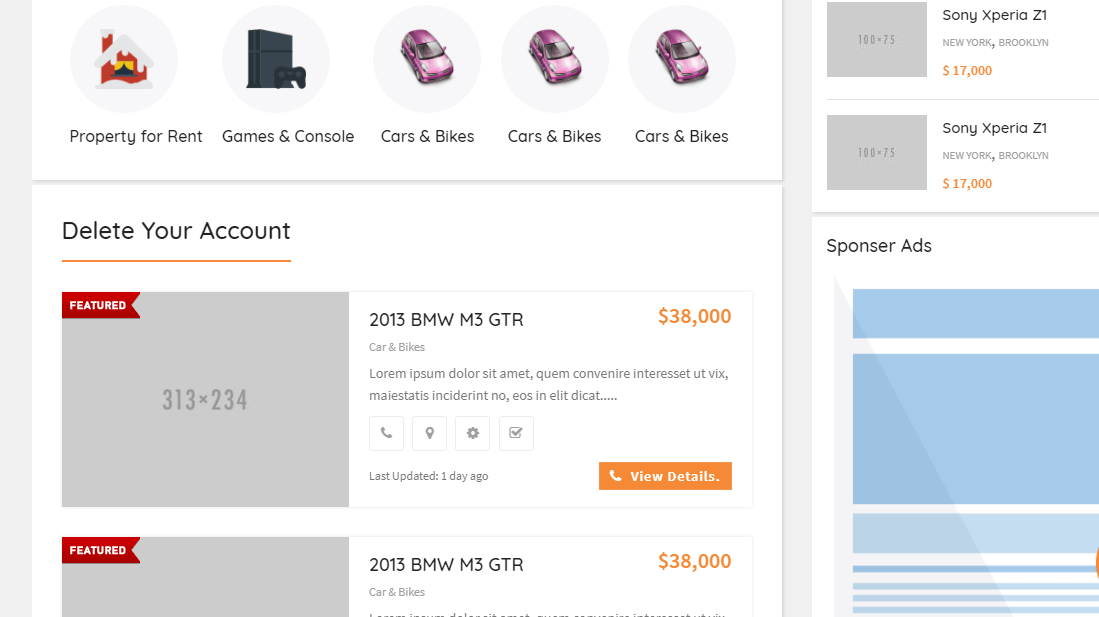Click the FEATURED ribbon on first listing
The width and height of the screenshot is (1099, 617).
pyautogui.click(x=99, y=305)
